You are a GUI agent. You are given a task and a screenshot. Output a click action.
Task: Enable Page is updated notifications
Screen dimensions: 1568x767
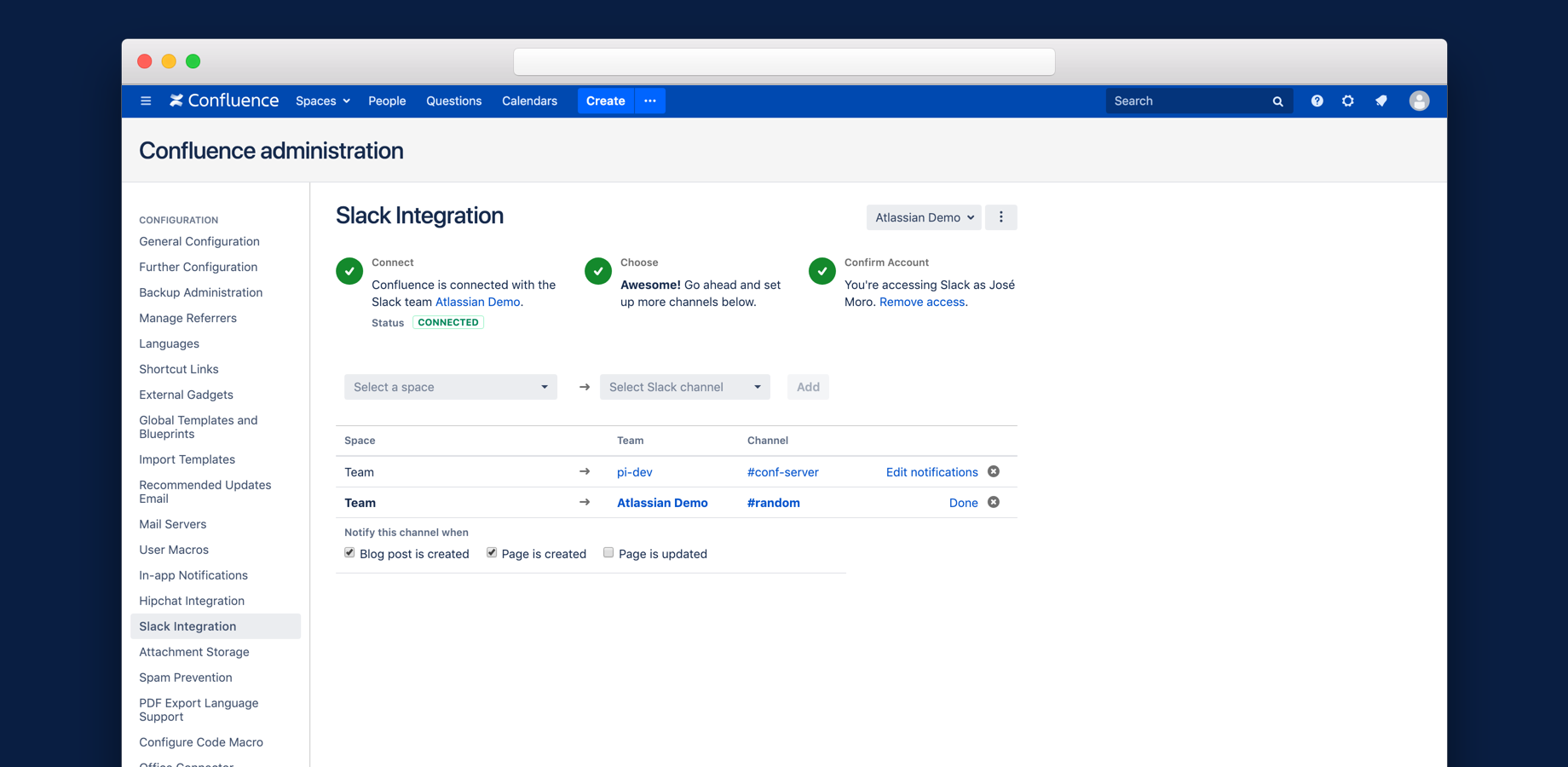coord(608,552)
